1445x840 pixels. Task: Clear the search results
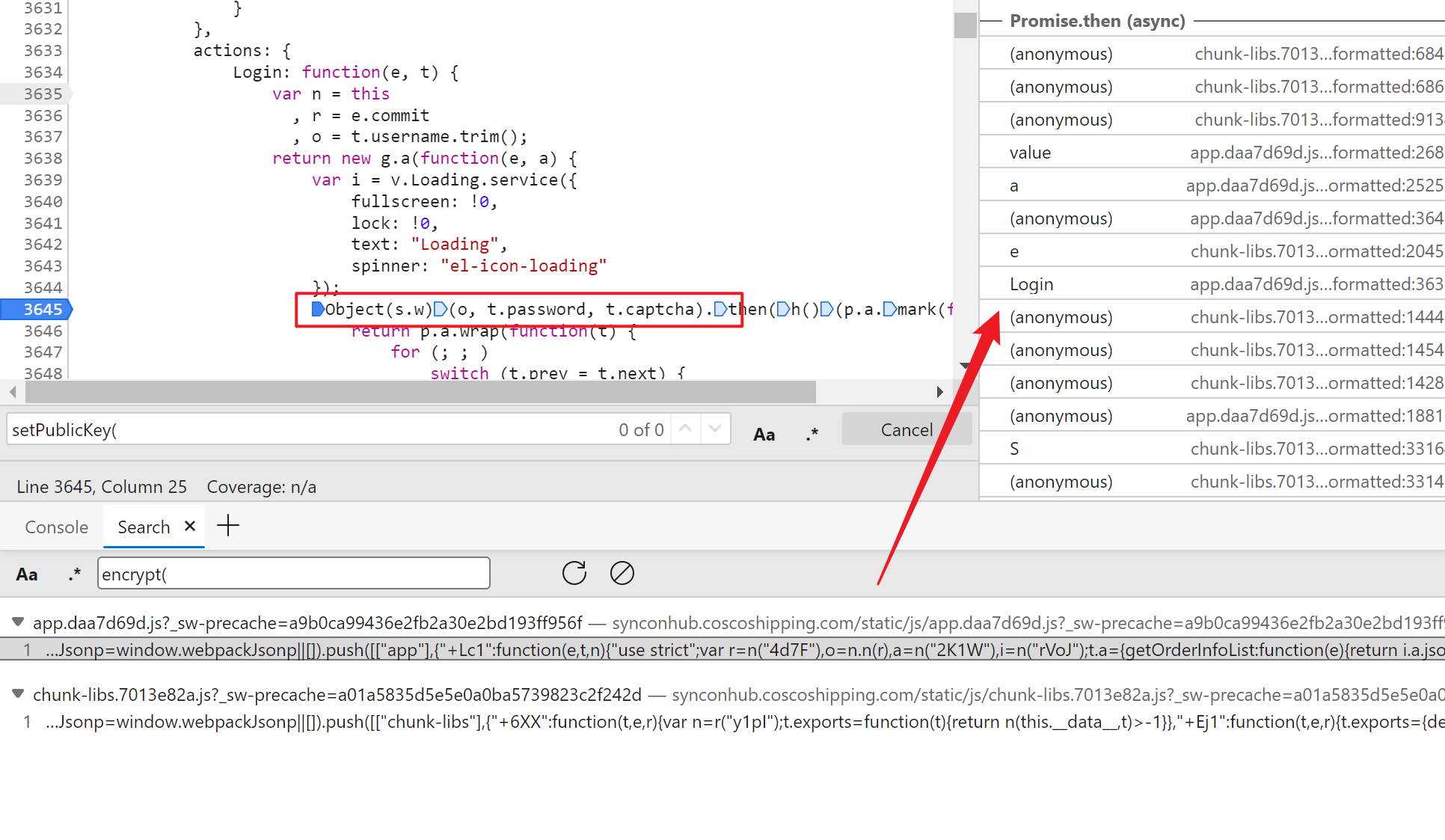622,574
